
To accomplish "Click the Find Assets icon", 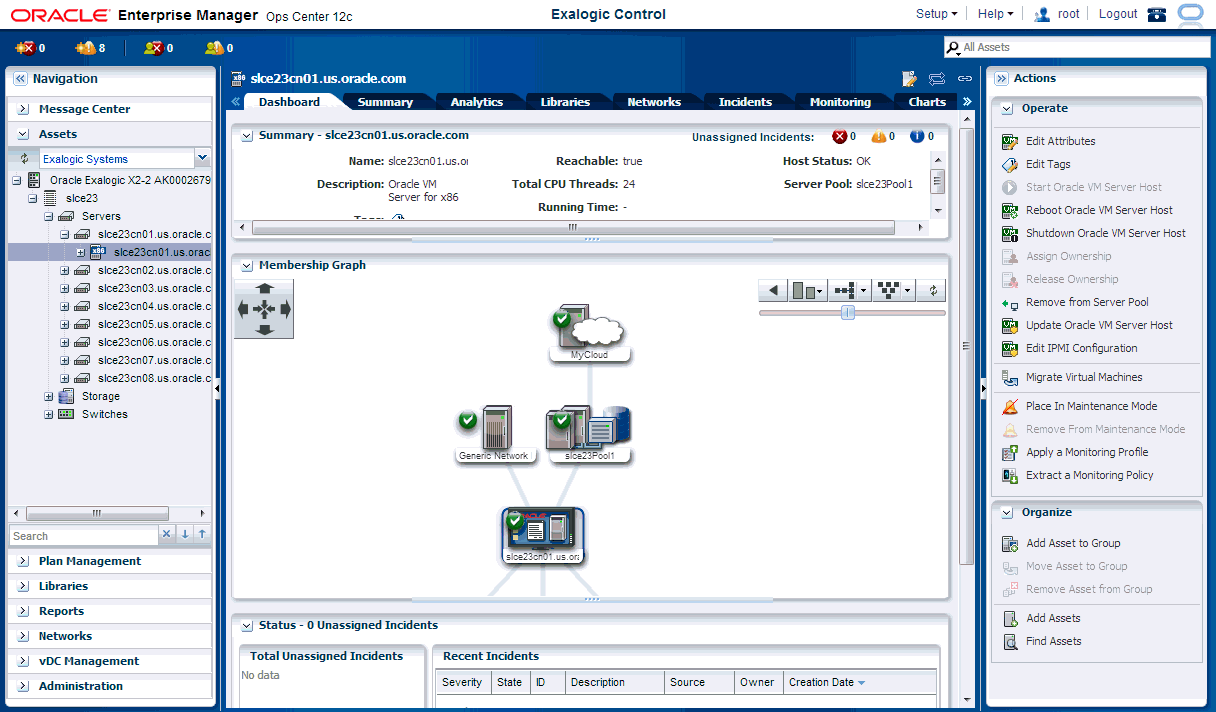I will [1009, 641].
